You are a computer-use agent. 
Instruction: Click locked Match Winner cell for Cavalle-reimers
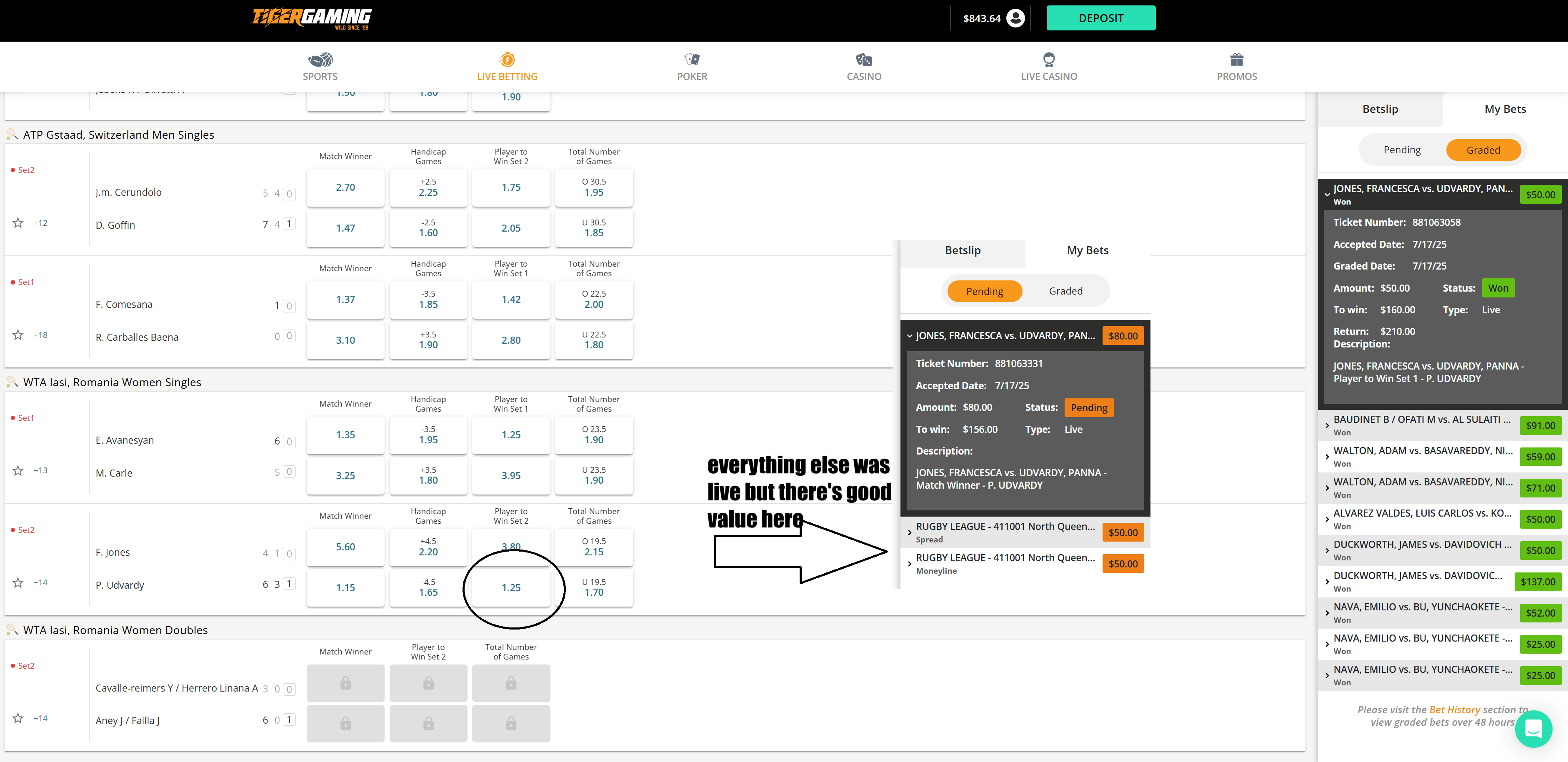tap(345, 683)
